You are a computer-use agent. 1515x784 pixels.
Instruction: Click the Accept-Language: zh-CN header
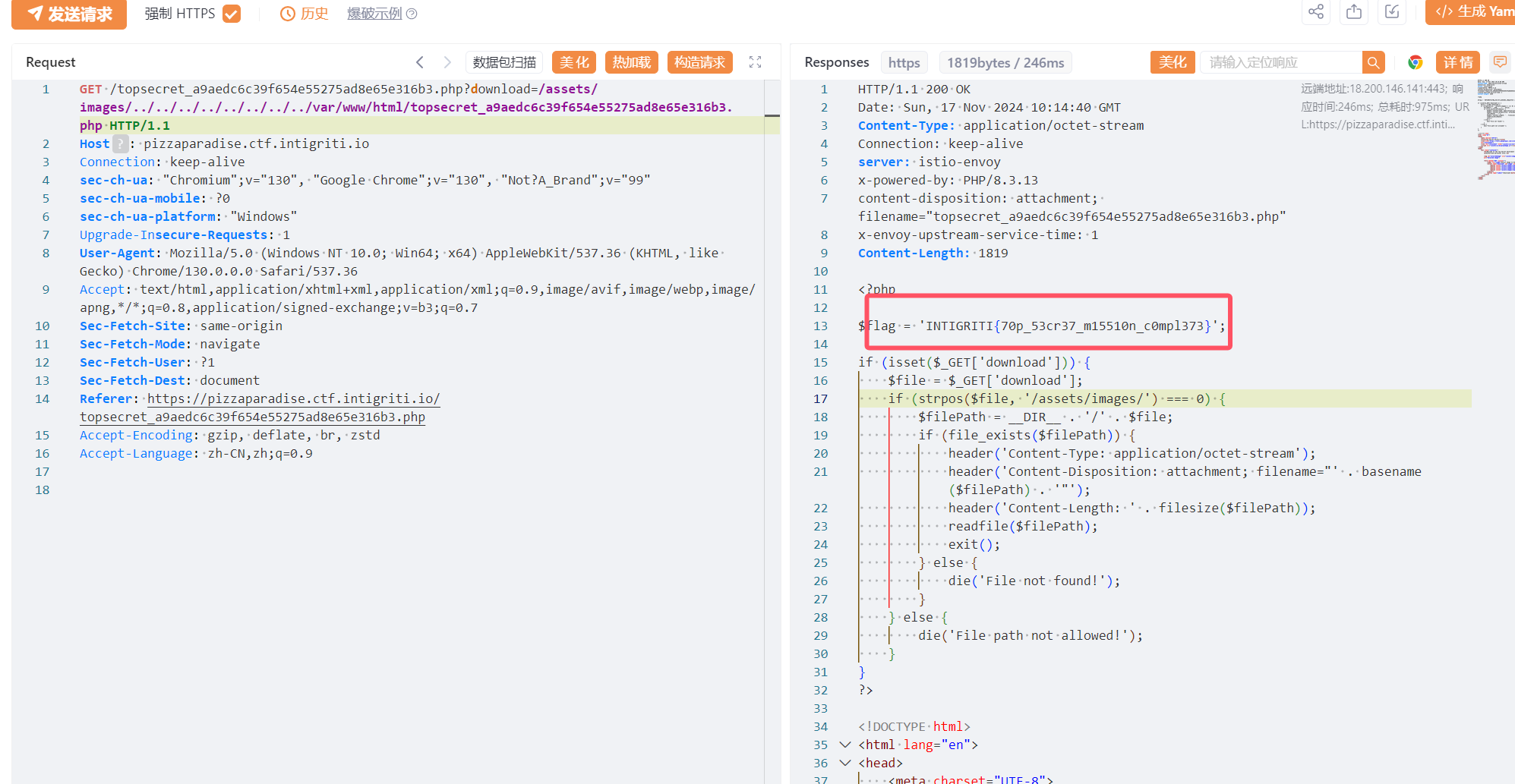coord(196,453)
